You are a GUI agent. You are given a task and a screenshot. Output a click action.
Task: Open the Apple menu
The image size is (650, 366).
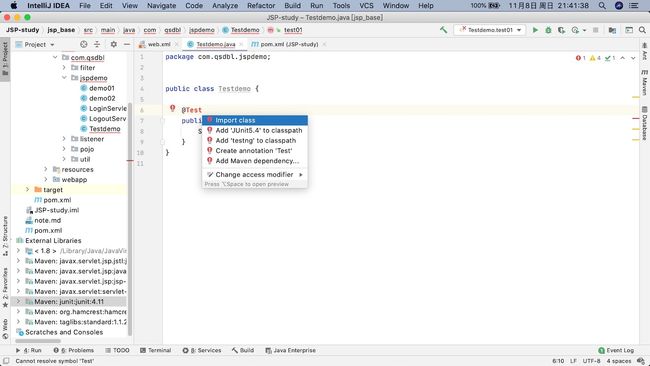click(x=14, y=5)
